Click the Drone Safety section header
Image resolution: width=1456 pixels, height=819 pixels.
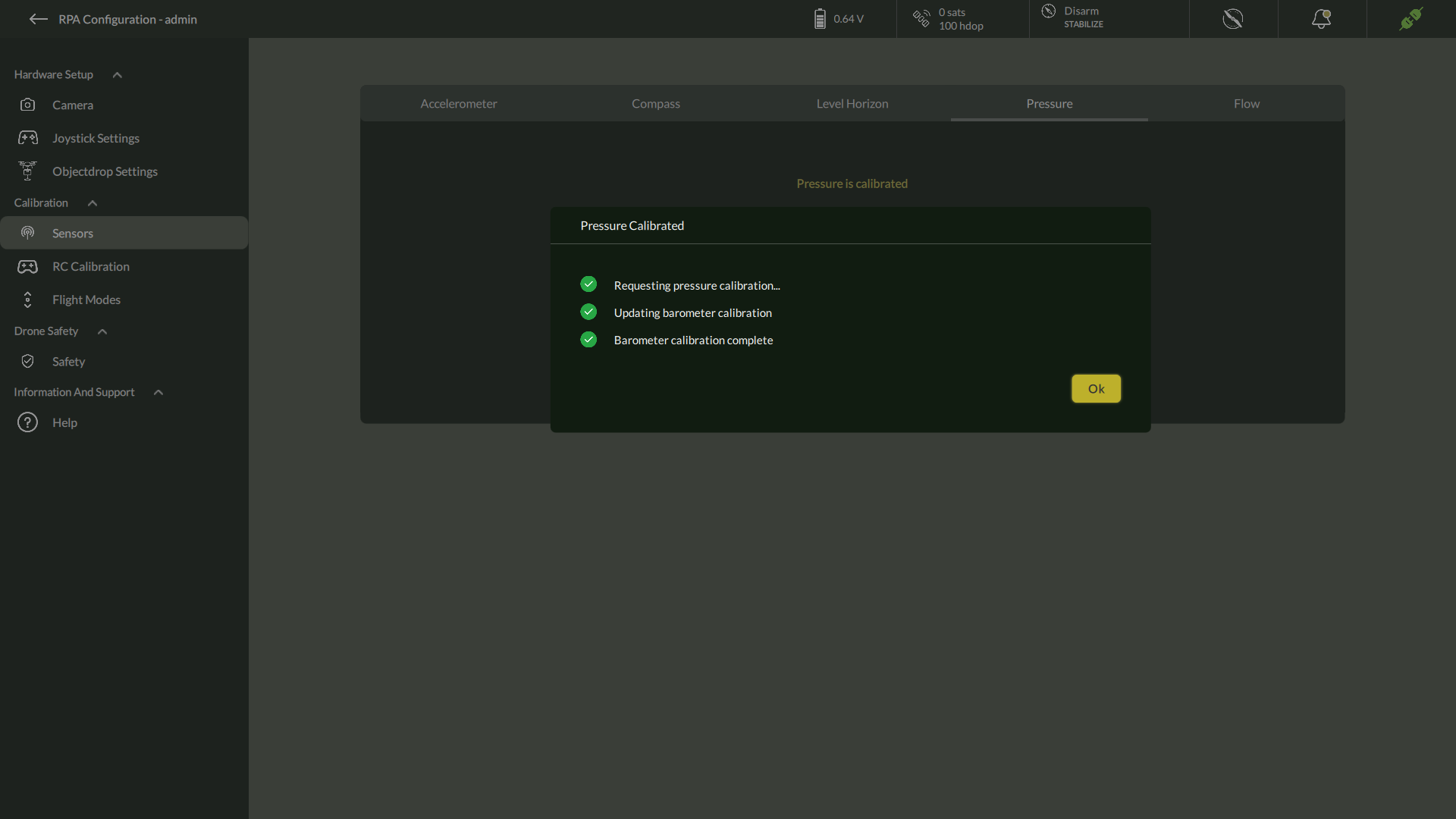click(46, 331)
